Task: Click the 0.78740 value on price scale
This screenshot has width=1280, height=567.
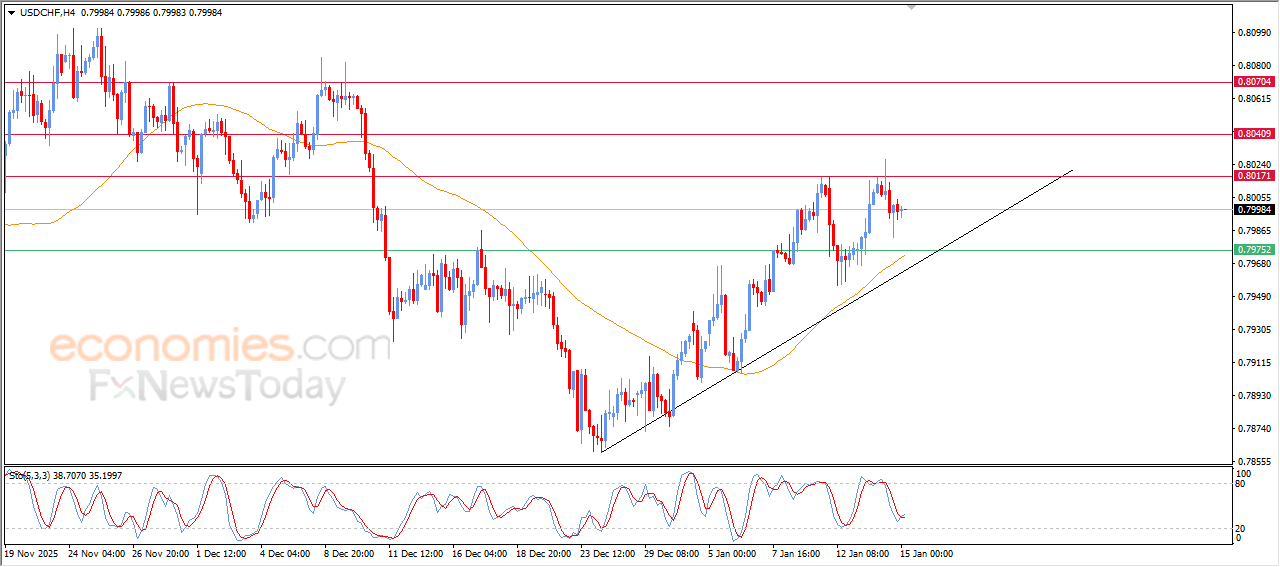Action: click(1253, 428)
